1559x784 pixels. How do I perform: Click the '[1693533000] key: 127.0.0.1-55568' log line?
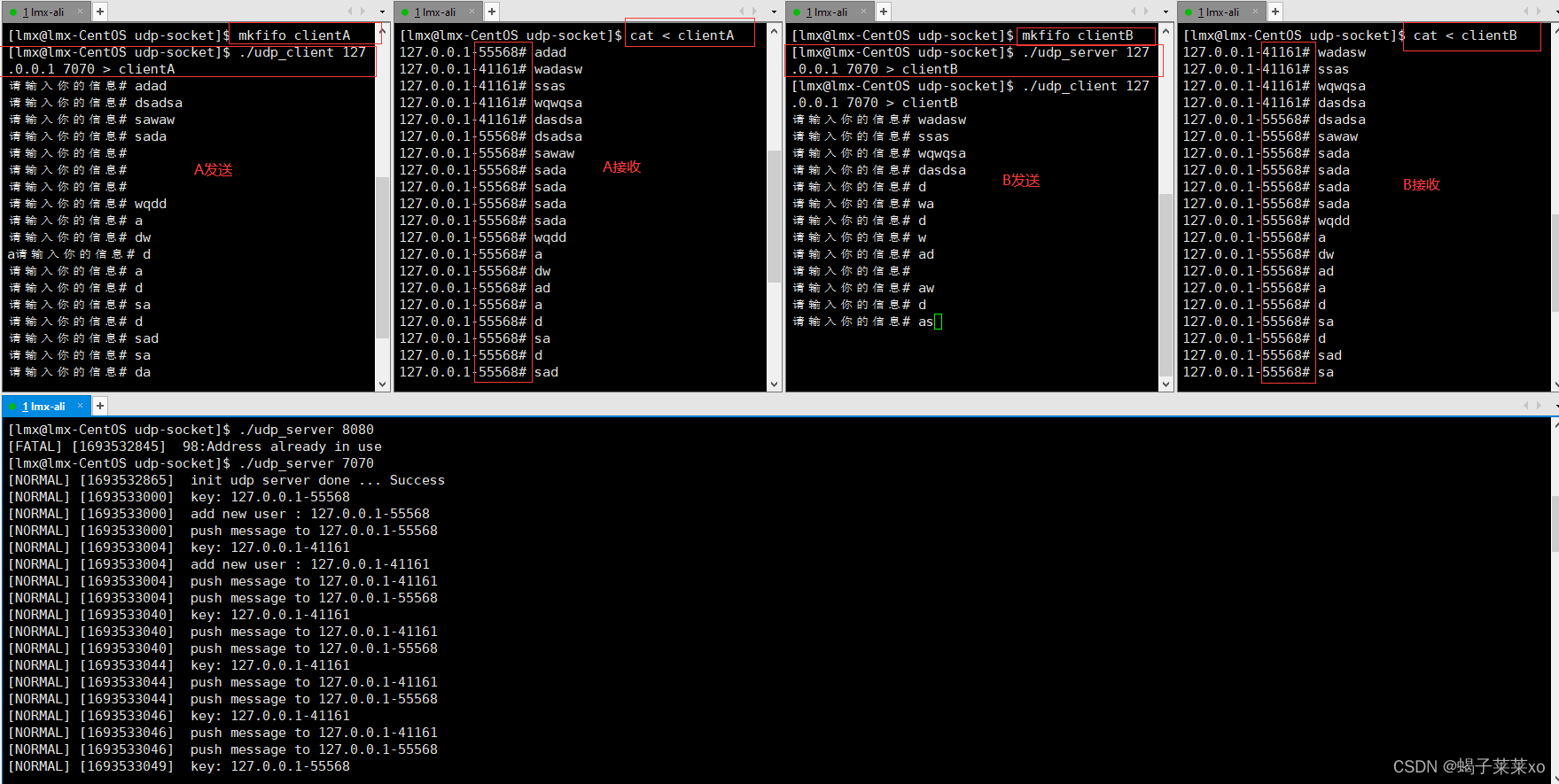(x=178, y=497)
